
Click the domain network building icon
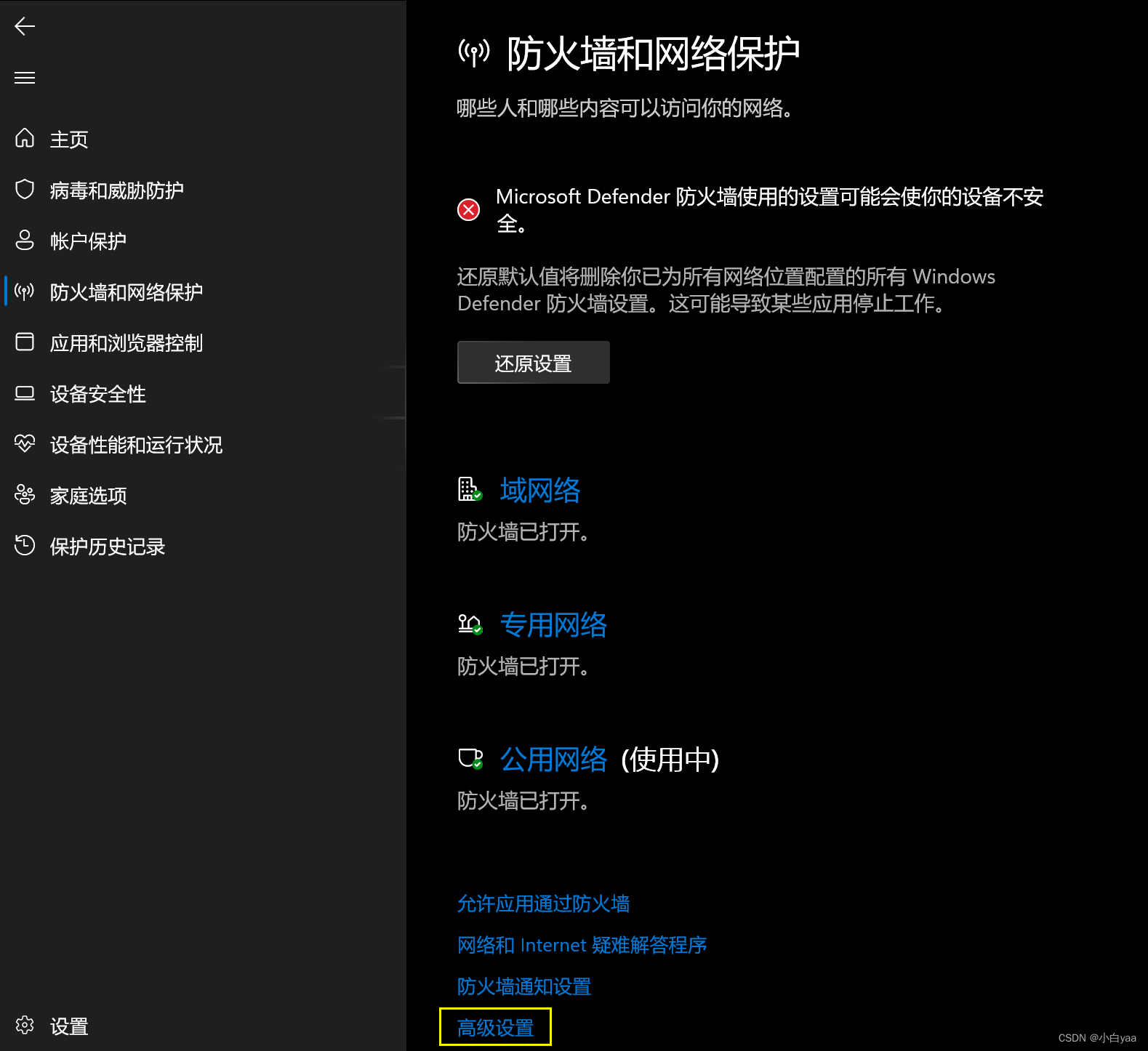(x=470, y=489)
